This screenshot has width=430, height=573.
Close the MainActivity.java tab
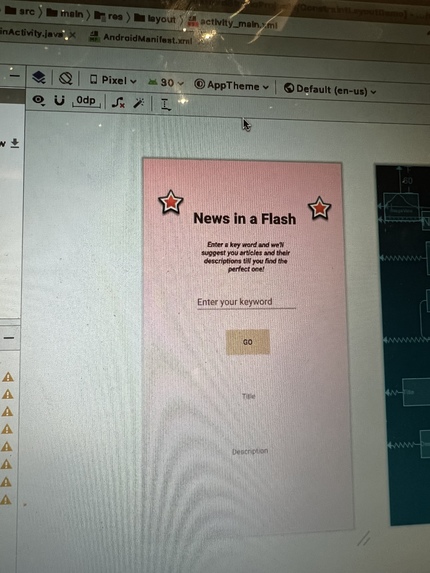tap(72, 35)
